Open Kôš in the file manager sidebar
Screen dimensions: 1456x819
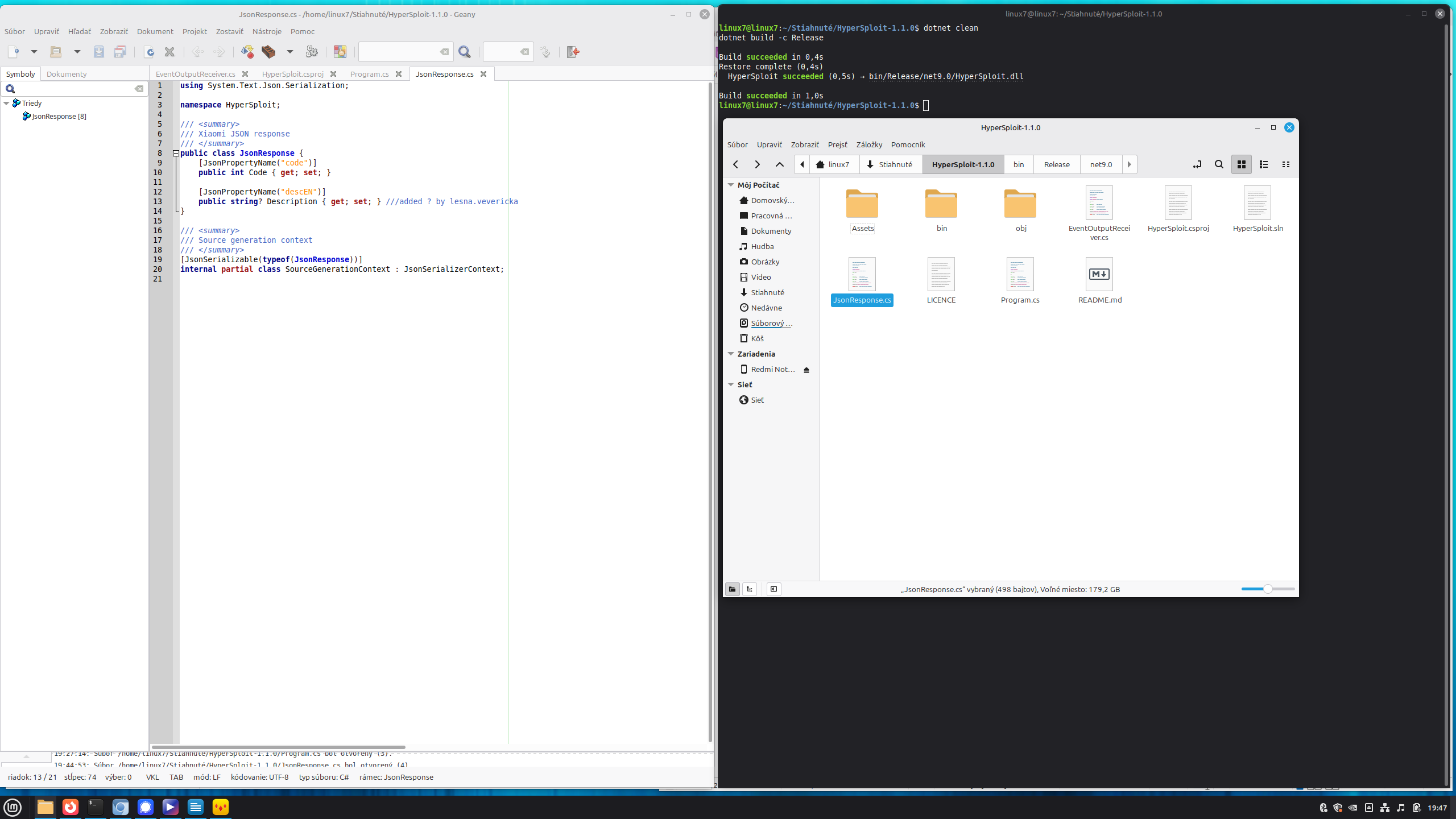pyautogui.click(x=757, y=338)
